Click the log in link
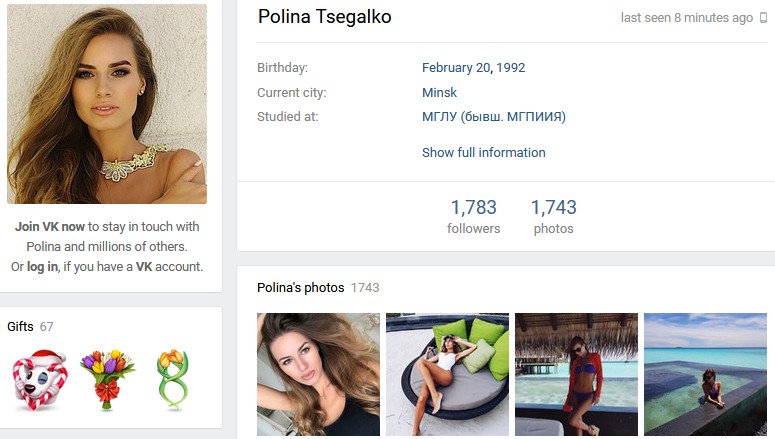Screen dimensions: 775x439 [x=42, y=267]
